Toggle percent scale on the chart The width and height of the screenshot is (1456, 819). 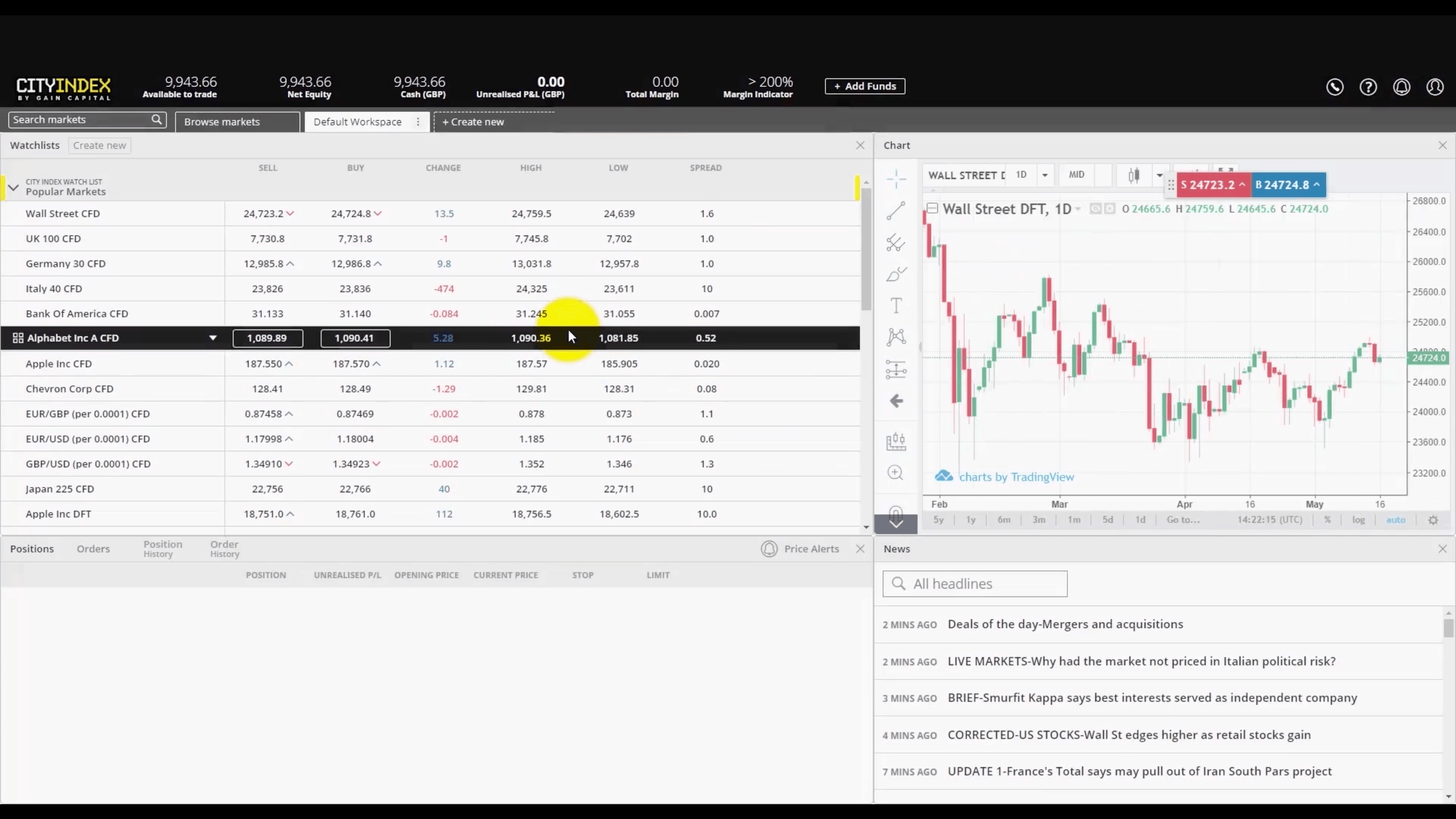pyautogui.click(x=1327, y=520)
